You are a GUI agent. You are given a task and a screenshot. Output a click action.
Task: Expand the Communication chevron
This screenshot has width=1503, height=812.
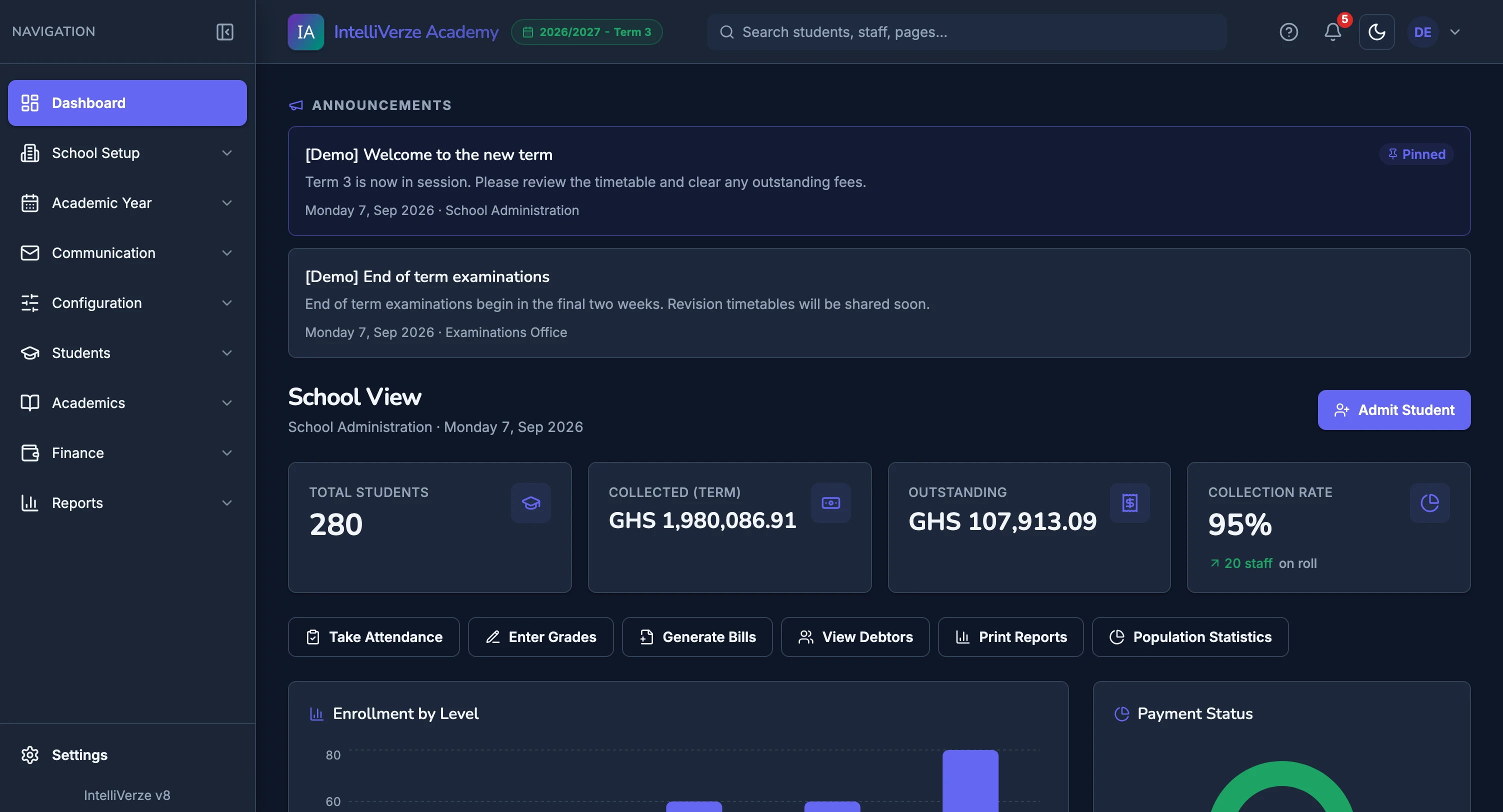coord(227,252)
